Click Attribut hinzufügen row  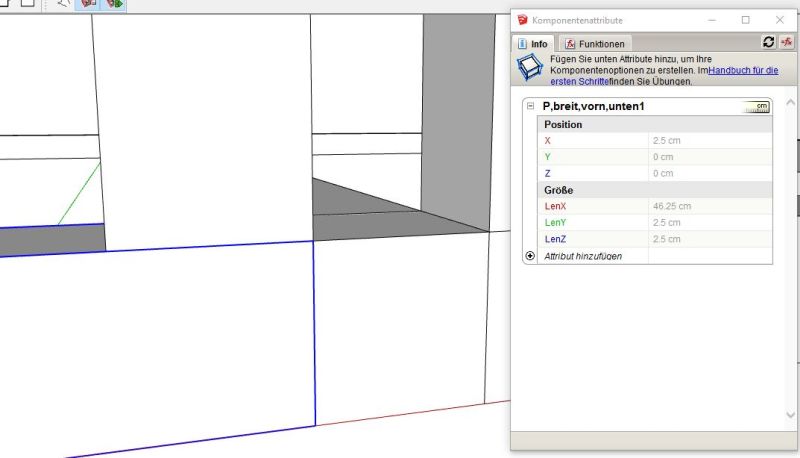[582, 257]
